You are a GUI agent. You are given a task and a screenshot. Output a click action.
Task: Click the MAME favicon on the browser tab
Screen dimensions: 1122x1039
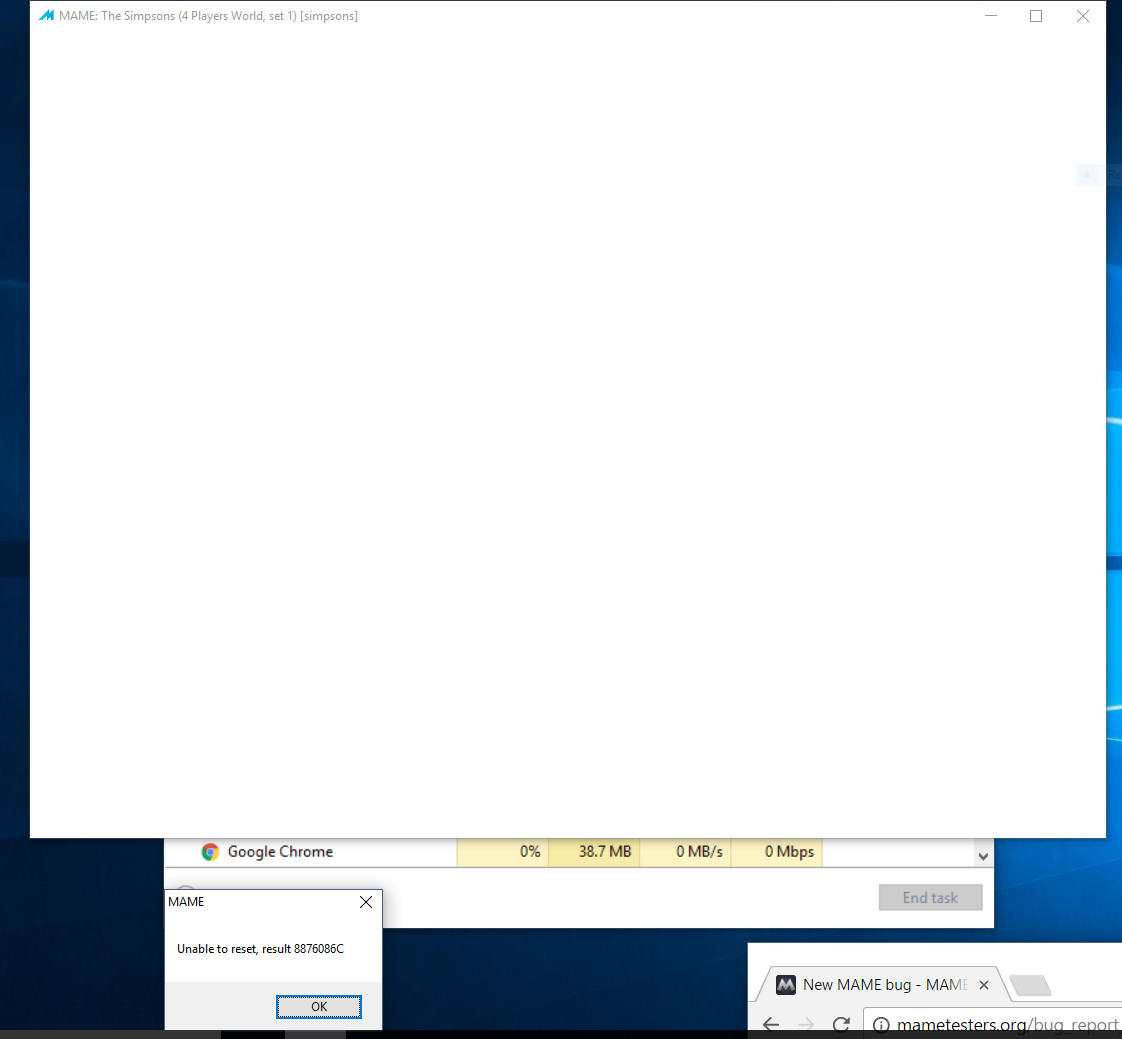(x=786, y=985)
